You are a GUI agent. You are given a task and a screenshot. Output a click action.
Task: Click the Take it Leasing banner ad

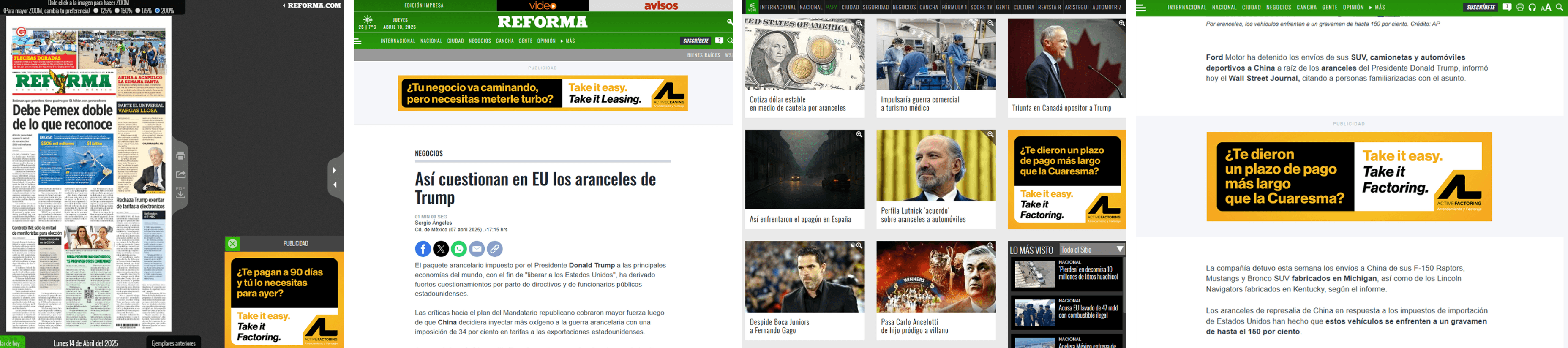click(543, 93)
